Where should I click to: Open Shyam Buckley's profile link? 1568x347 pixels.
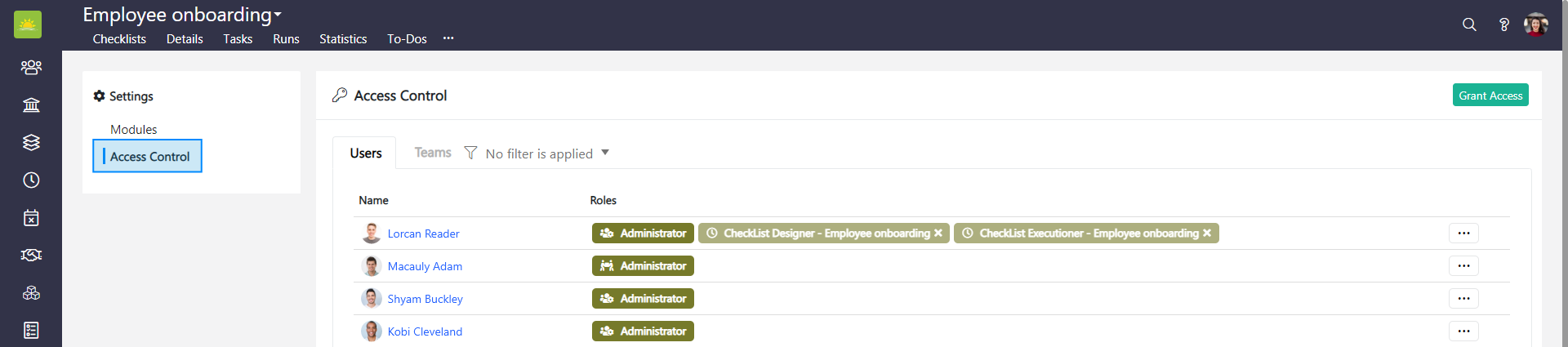[x=425, y=299]
